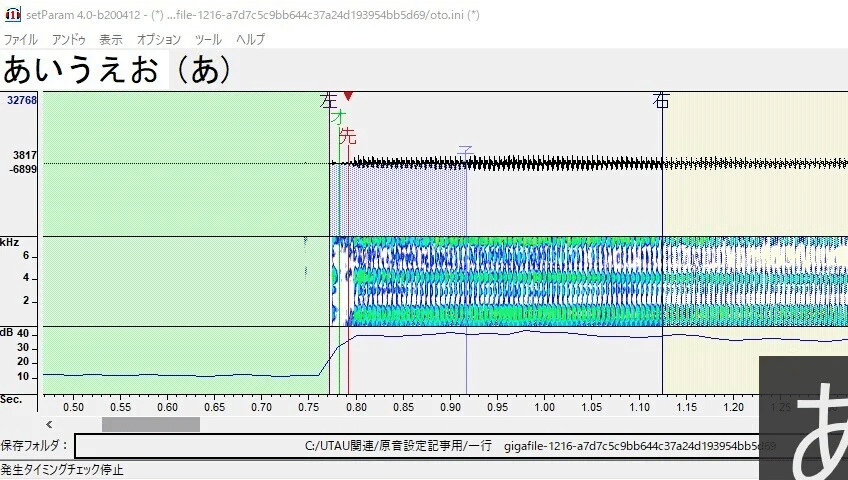Viewport: 848px width, 480px height.
Task: Select the オ (overlap) green marker label
Action: (338, 116)
